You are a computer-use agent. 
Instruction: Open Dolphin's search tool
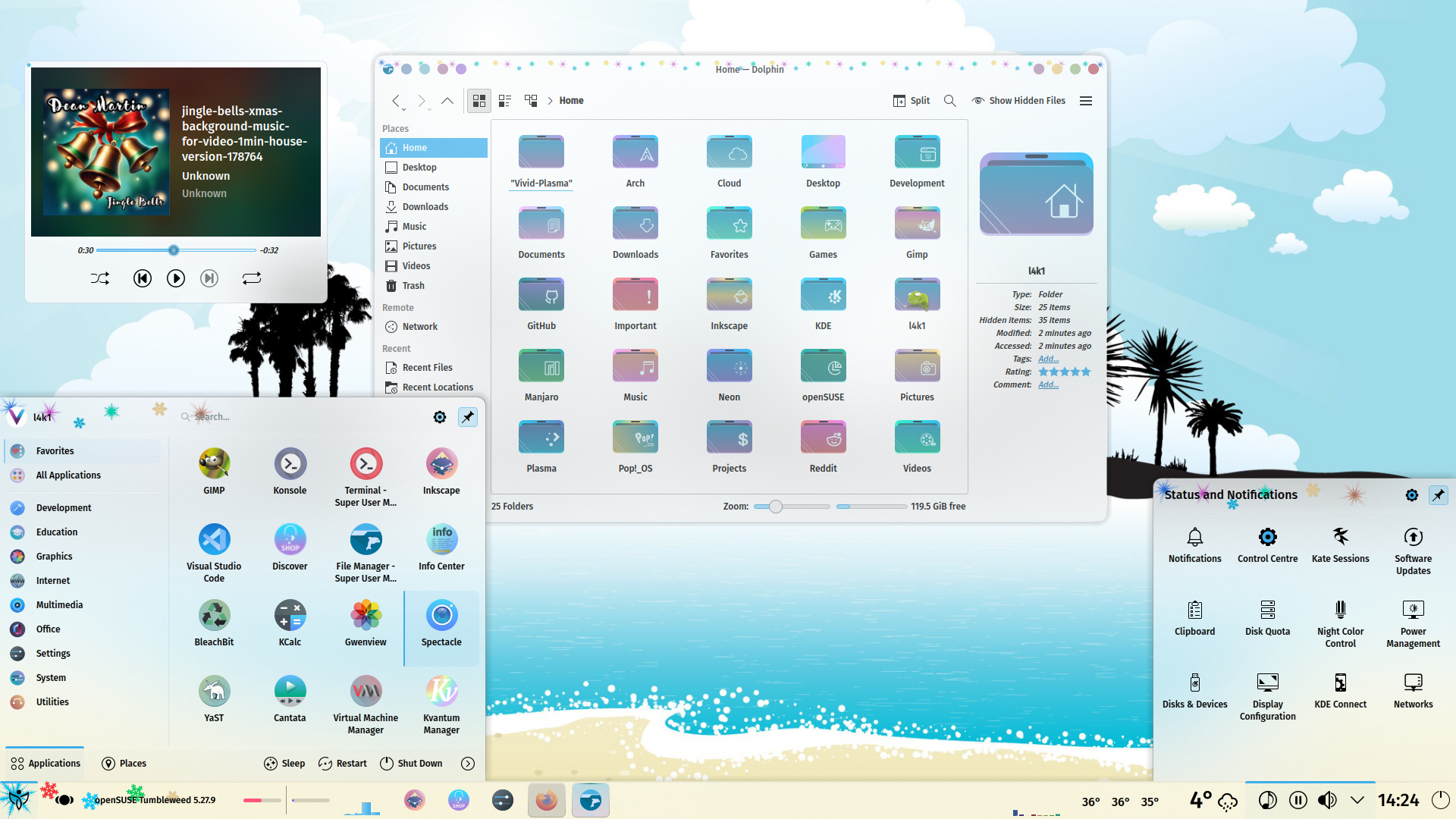(x=949, y=100)
